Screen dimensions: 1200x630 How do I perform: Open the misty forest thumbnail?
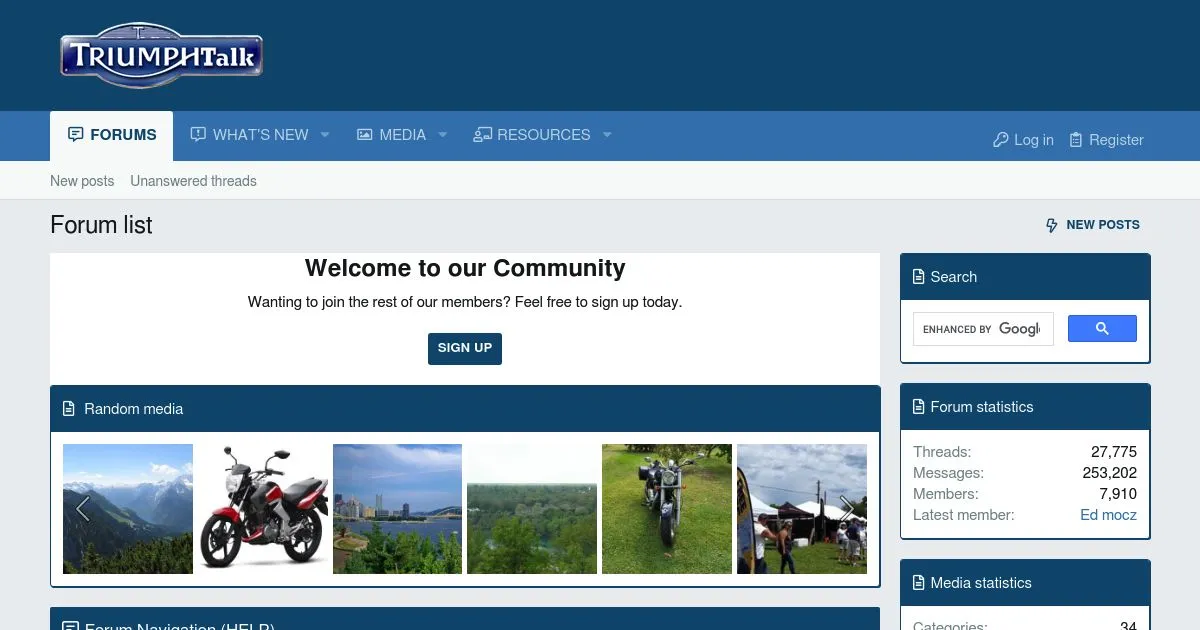532,509
